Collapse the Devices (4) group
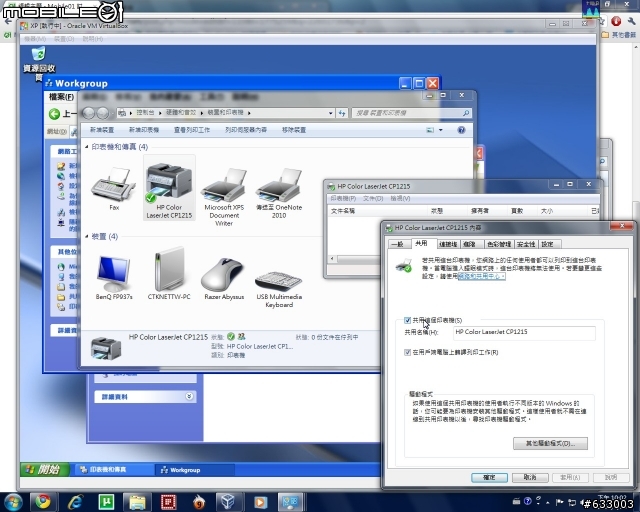 (87, 236)
